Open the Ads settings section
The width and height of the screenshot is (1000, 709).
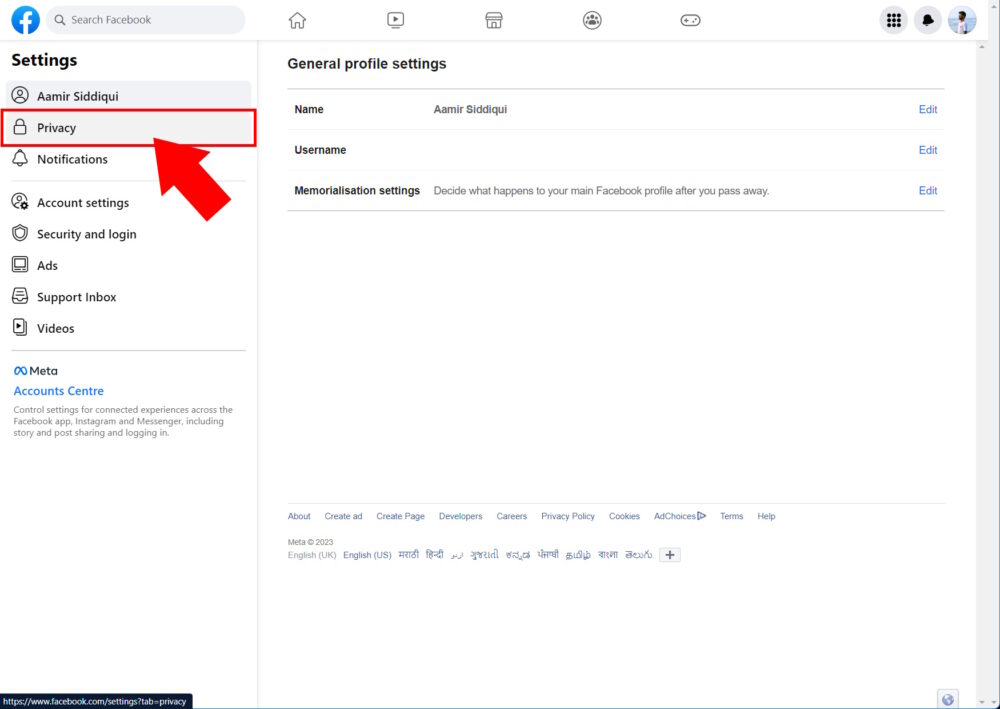pos(44,265)
